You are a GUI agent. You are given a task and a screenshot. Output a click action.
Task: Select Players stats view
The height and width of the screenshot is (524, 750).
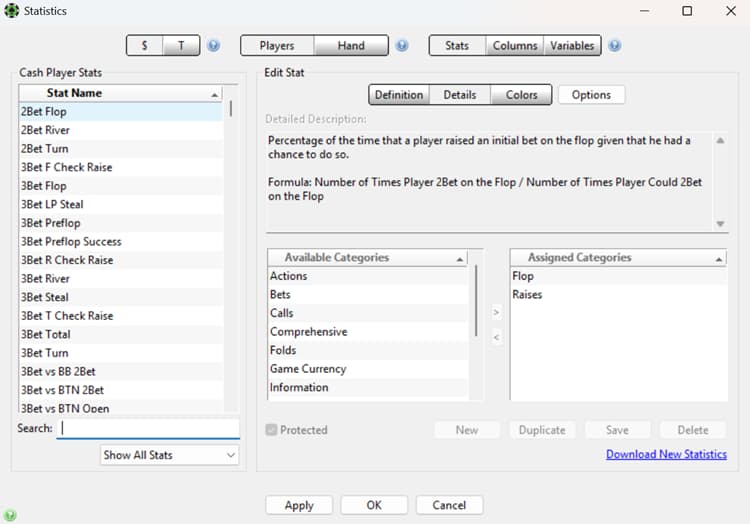[277, 45]
